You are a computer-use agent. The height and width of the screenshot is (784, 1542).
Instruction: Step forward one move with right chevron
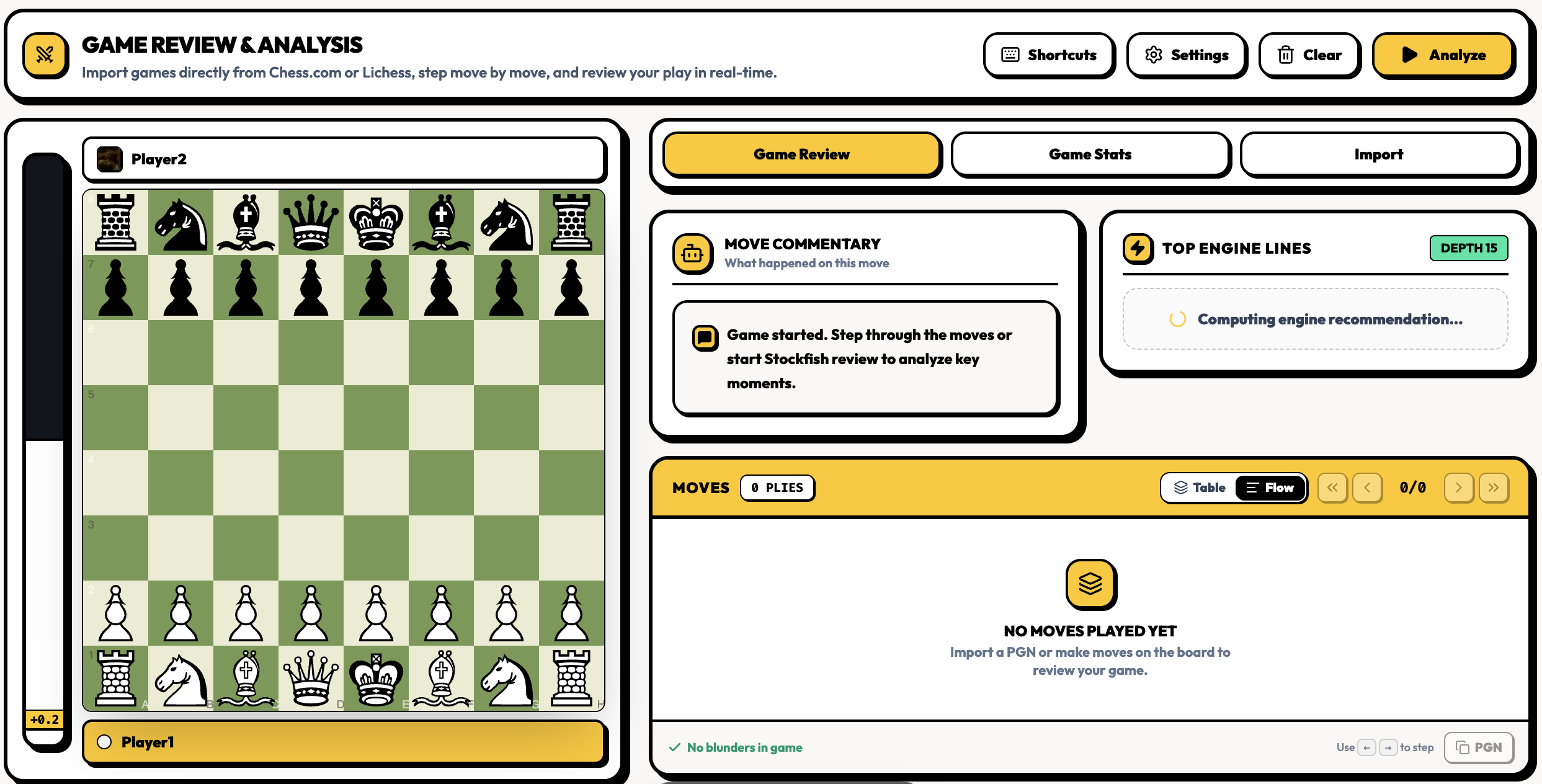(1458, 488)
